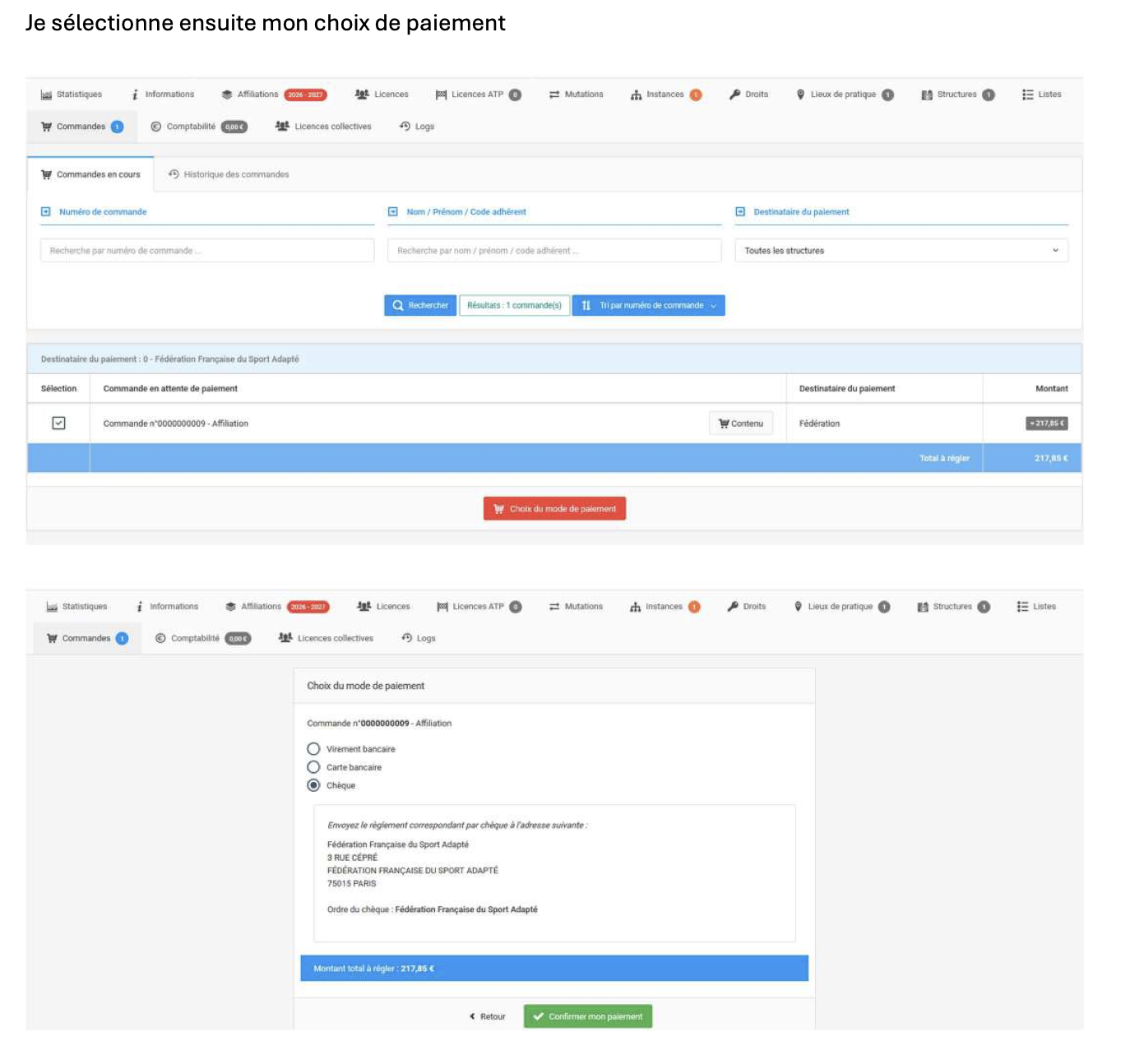Collapse the Destinataire du paiement filter section
This screenshot has width=1130, height=1064.
click(740, 212)
